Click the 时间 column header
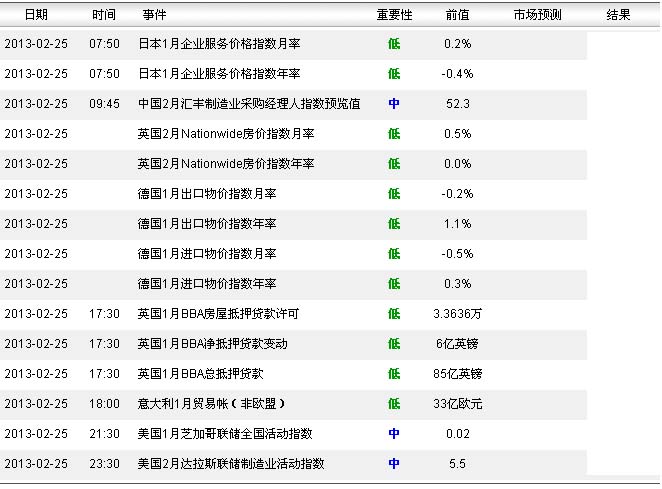The height and width of the screenshot is (489, 662). [x=104, y=15]
